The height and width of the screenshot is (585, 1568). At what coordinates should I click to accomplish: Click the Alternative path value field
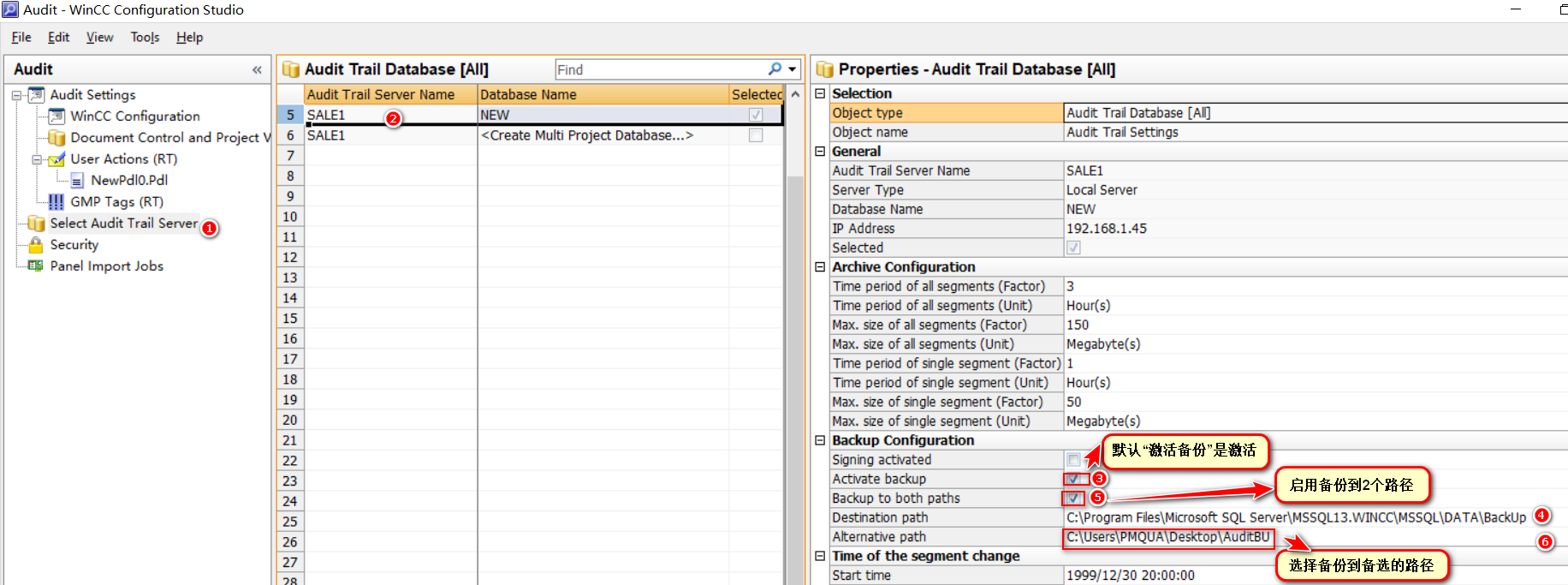[1168, 537]
